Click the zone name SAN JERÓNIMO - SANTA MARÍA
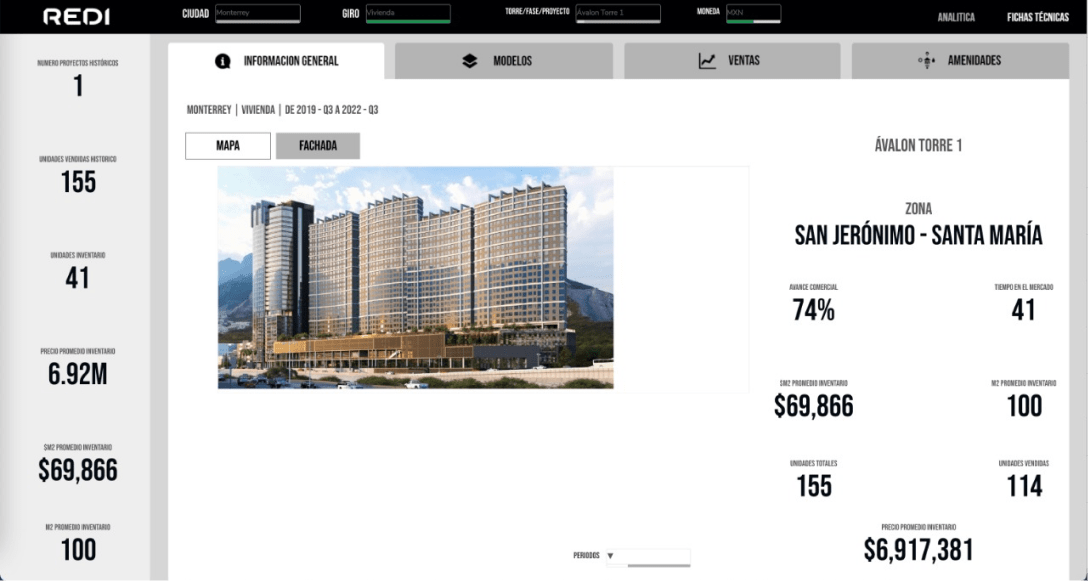This screenshot has width=1088, height=581. [x=919, y=235]
